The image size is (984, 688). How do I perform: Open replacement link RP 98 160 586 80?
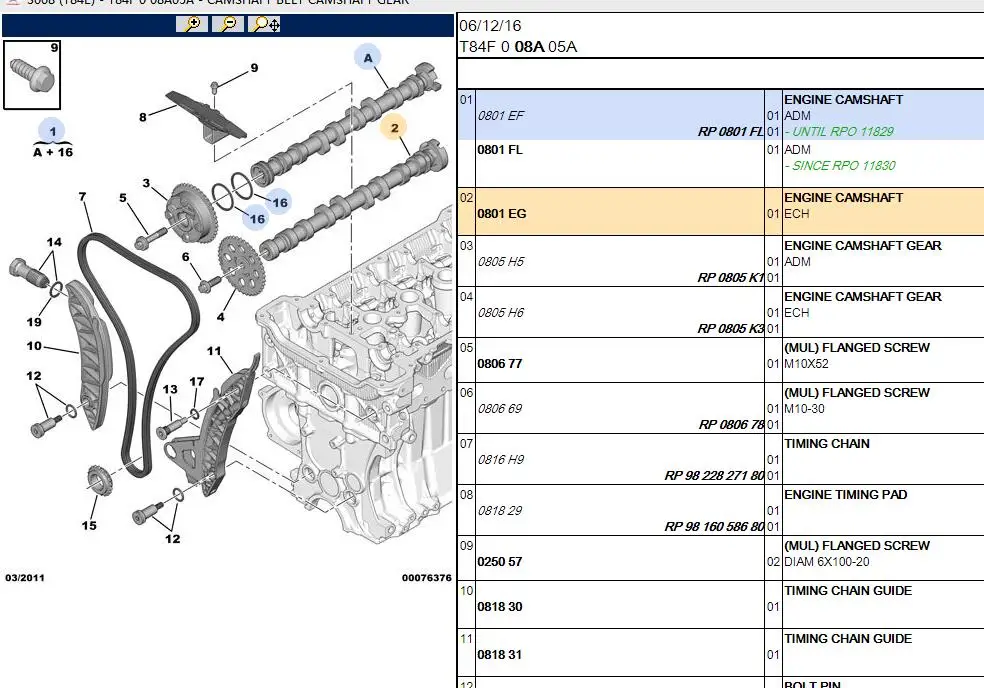click(714, 526)
